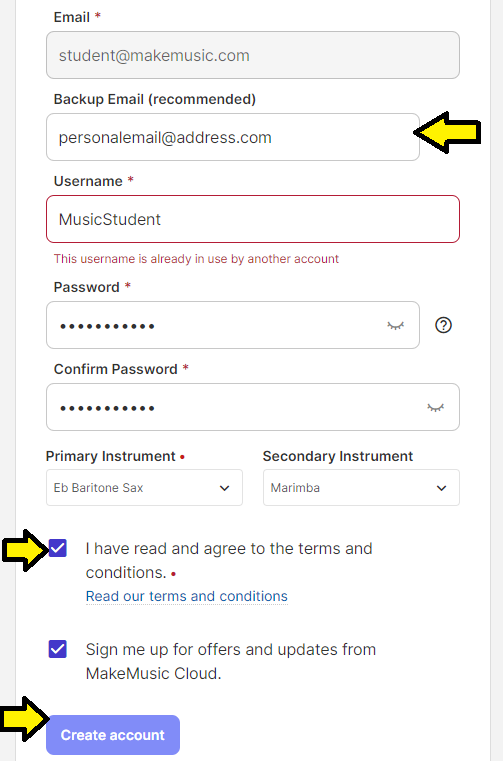Screen dimensions: 503x761
Task: Click the Username field label
Action: click(x=88, y=181)
